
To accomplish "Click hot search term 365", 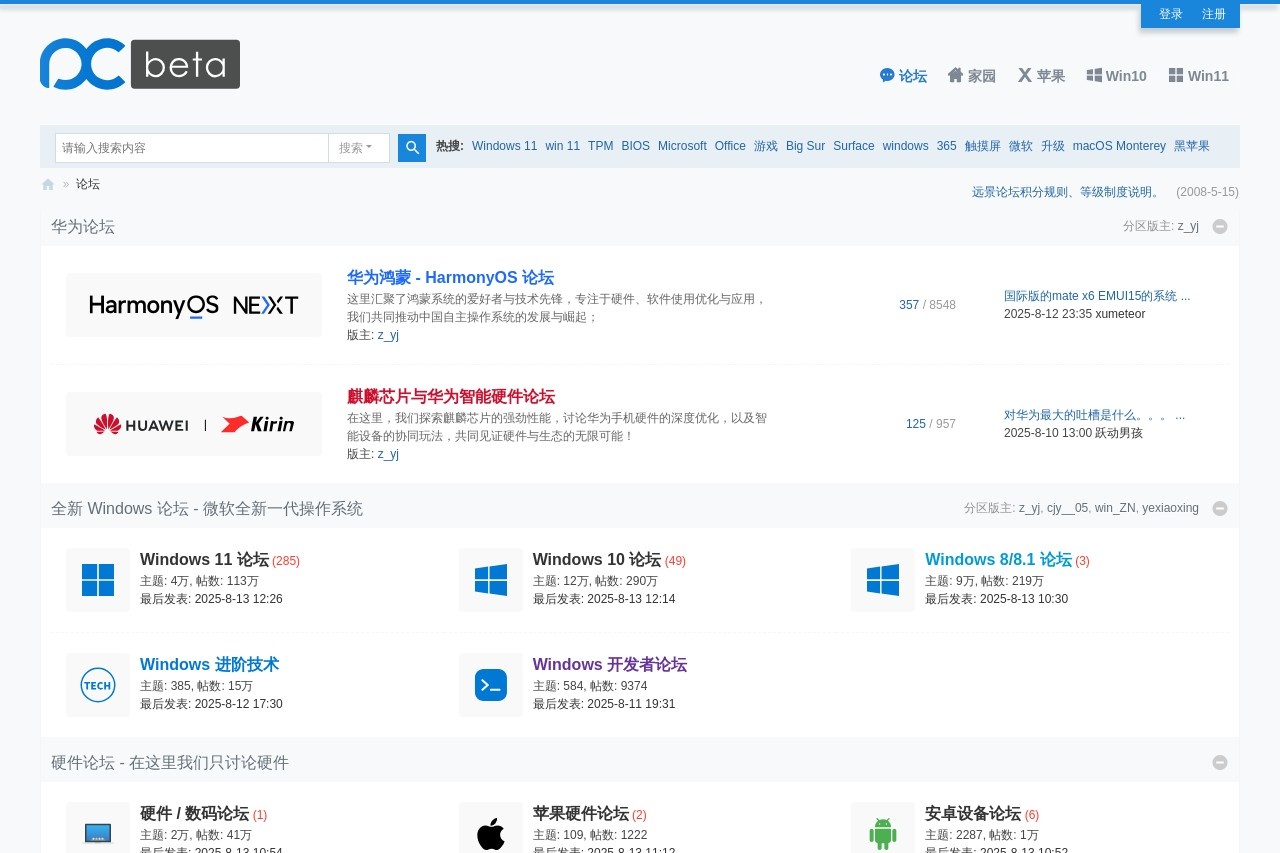I will 947,146.
